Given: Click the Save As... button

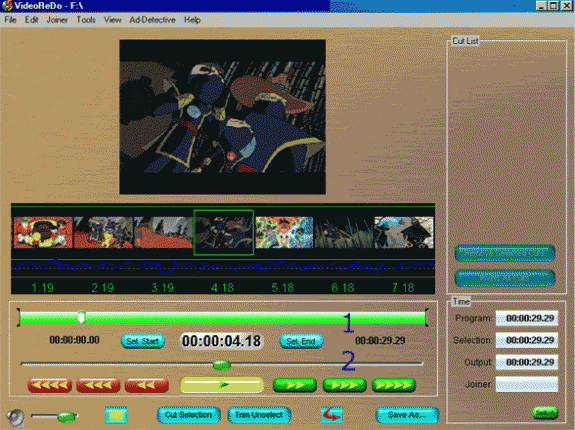Looking at the screenshot, I should tap(407, 415).
